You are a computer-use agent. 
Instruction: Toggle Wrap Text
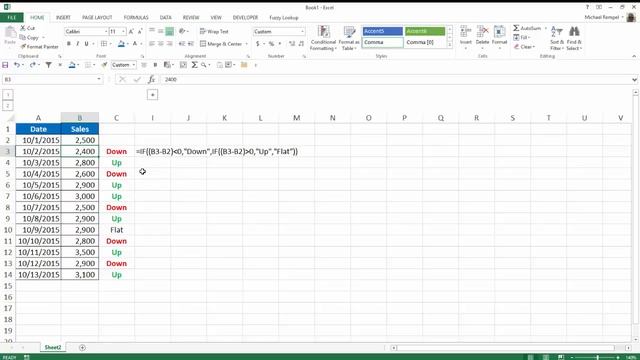coord(214,31)
